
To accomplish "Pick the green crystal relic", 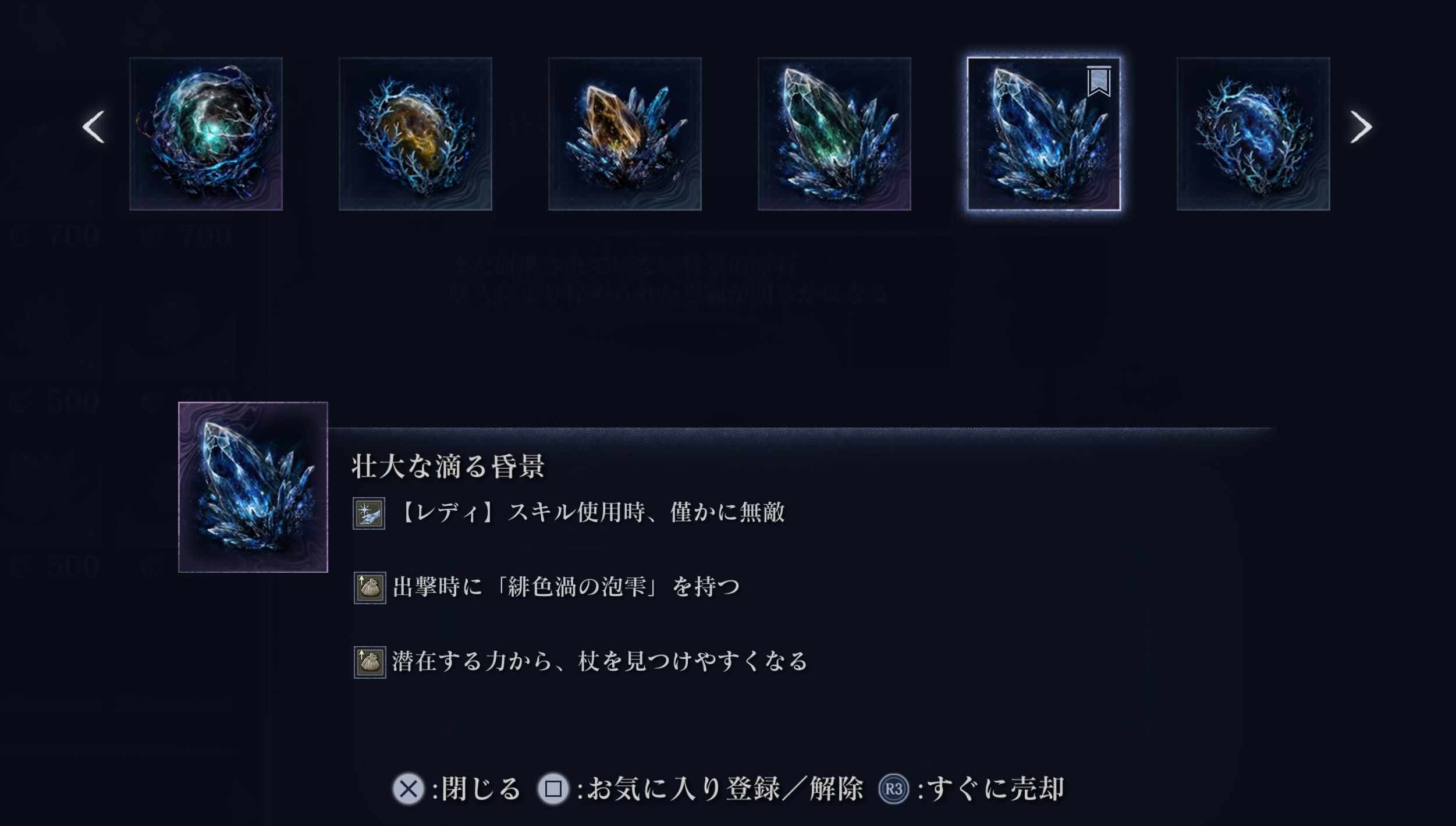I will click(x=834, y=134).
